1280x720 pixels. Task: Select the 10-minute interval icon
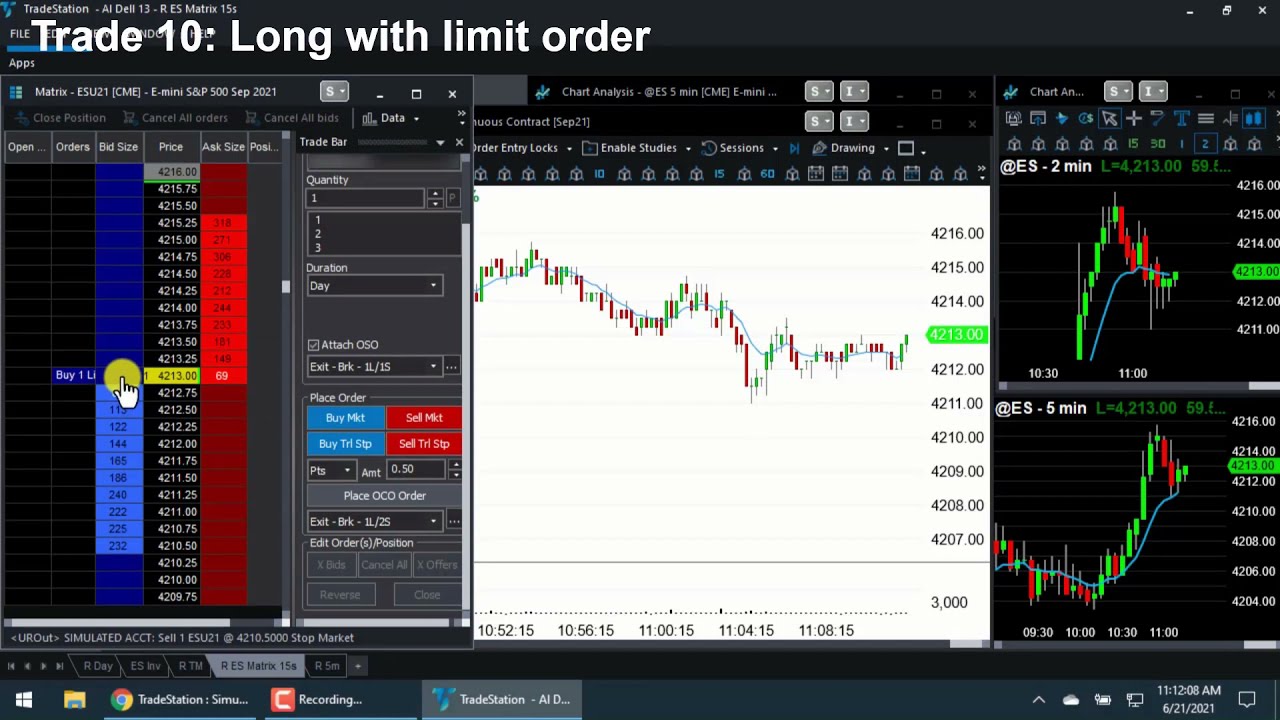coord(599,174)
